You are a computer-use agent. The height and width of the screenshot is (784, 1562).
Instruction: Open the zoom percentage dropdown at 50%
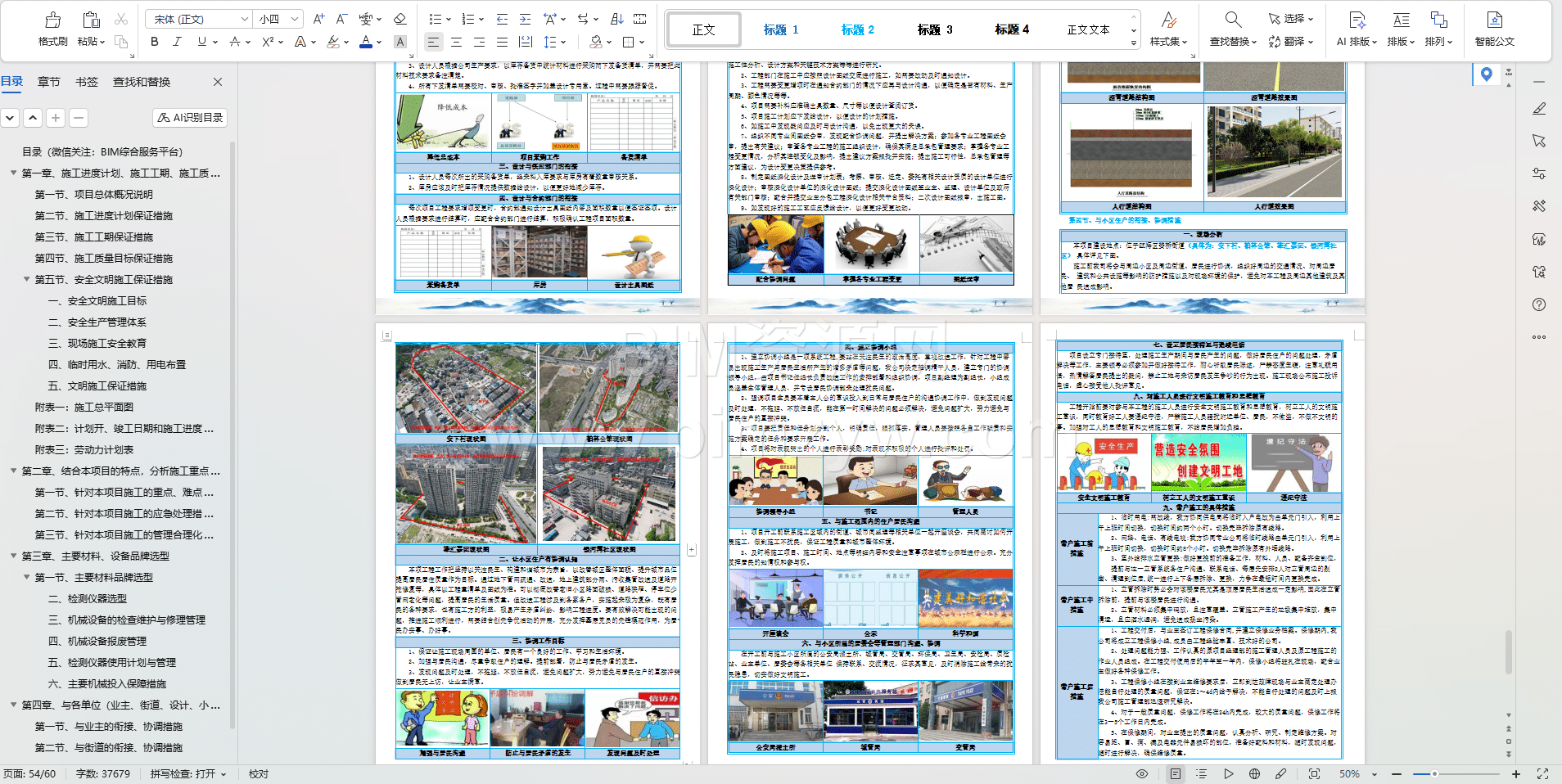tap(1375, 774)
